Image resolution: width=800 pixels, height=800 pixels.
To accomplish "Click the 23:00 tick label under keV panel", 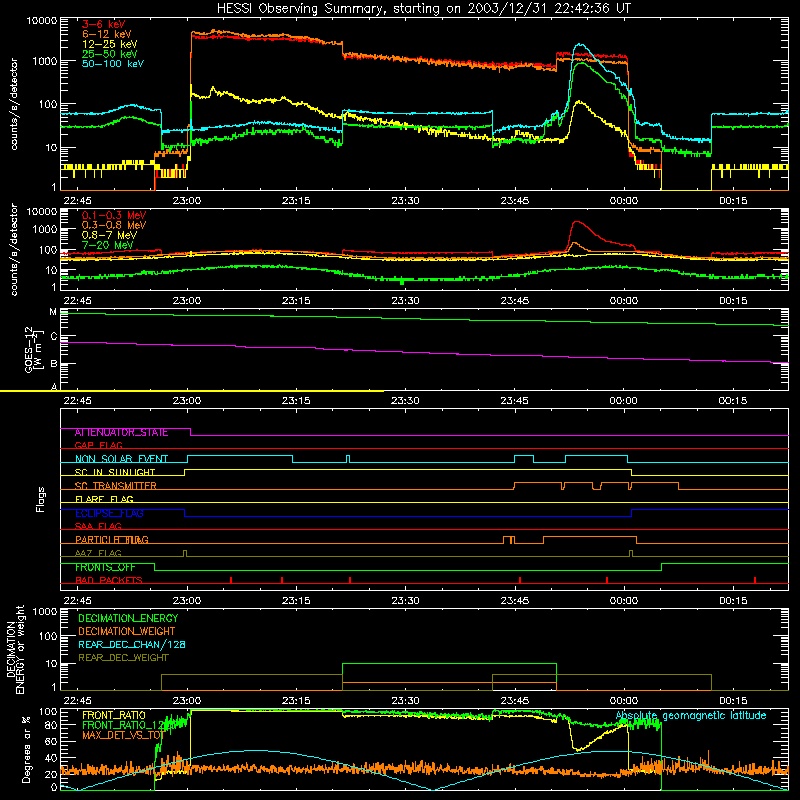I will [187, 201].
